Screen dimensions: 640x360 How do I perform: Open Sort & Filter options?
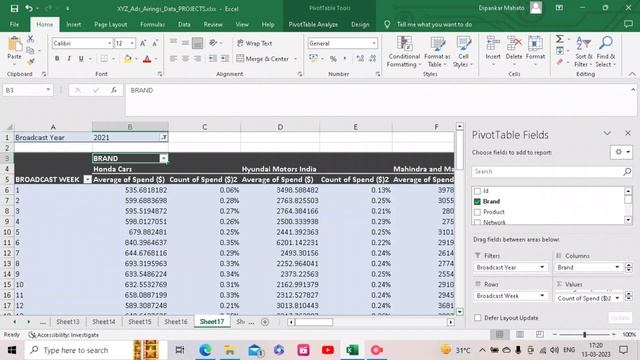click(583, 52)
